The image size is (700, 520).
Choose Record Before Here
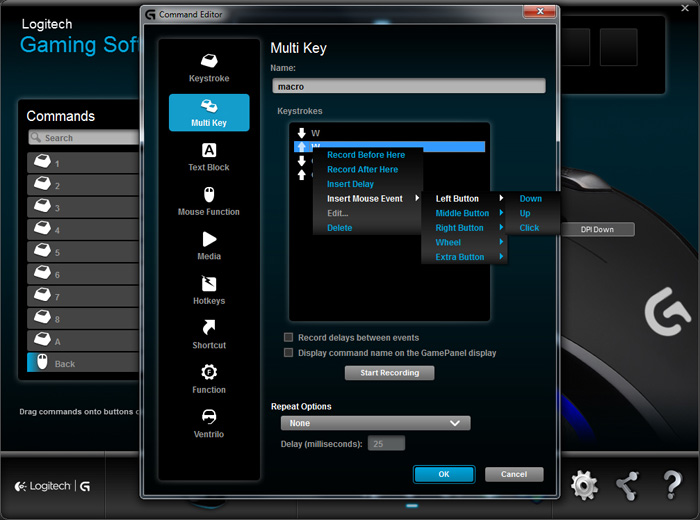click(x=366, y=155)
